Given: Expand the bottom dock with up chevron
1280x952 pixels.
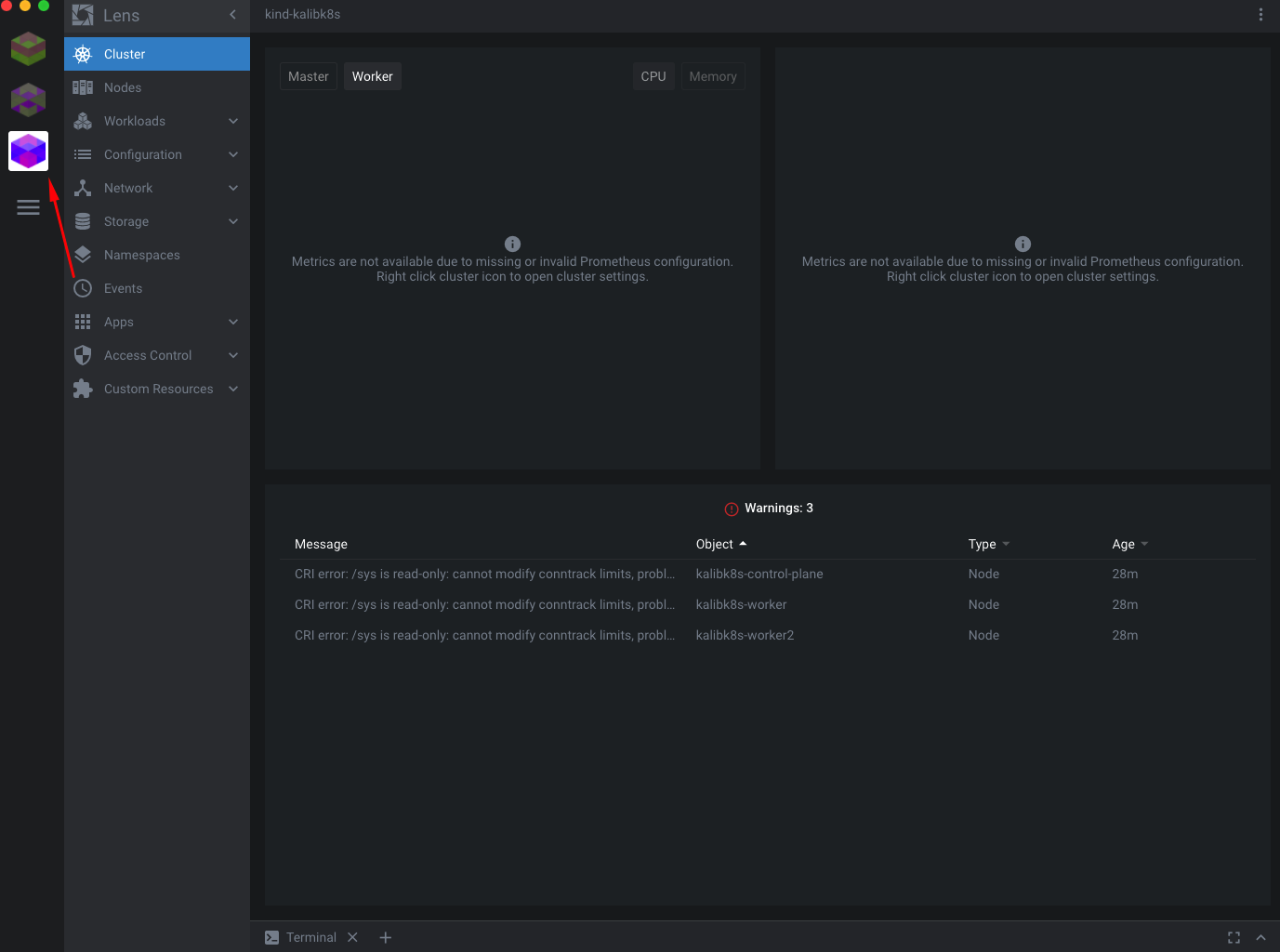Looking at the screenshot, I should (x=1260, y=937).
